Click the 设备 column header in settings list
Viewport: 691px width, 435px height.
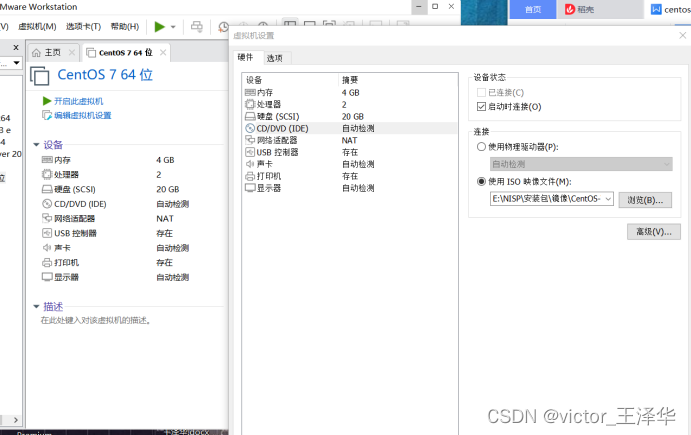pyautogui.click(x=290, y=80)
